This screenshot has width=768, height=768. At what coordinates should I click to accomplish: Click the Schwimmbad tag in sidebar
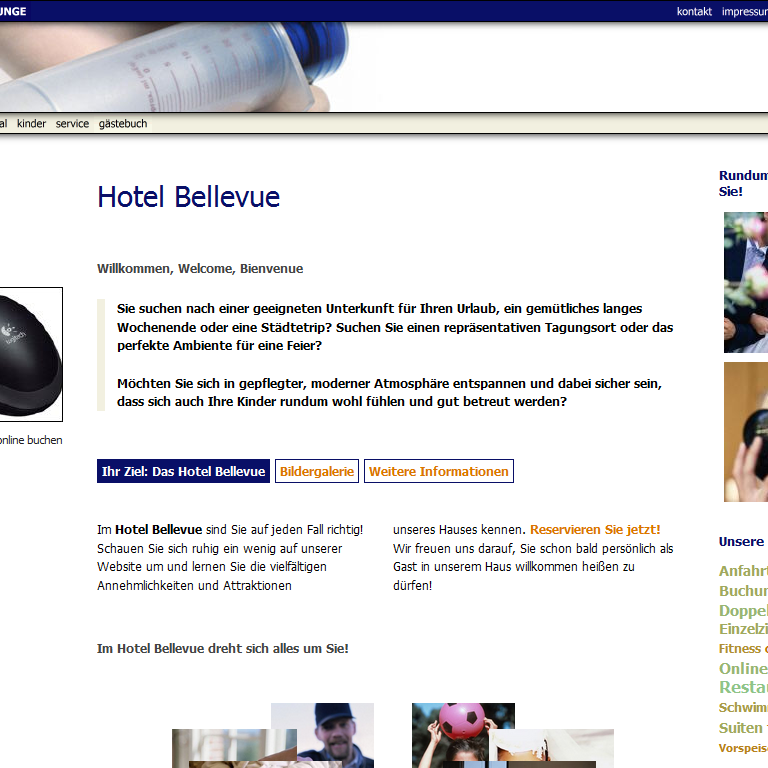point(743,707)
